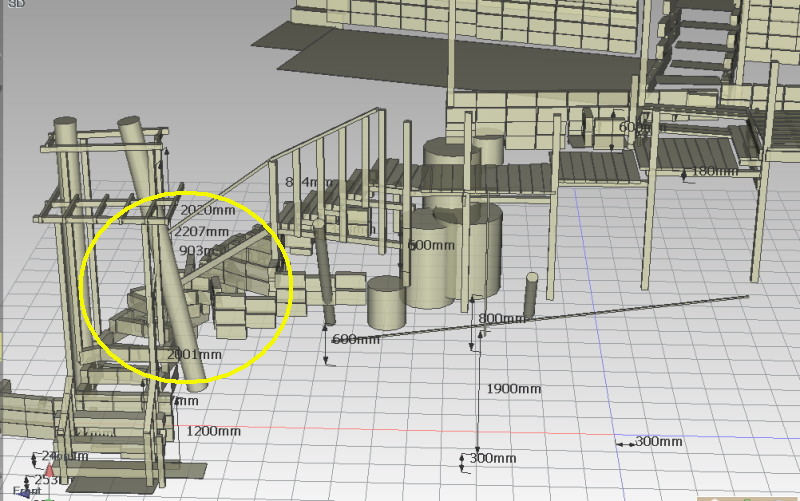Image resolution: width=800 pixels, height=501 pixels.
Task: Select the long thin rod lying on the ground
Action: tap(600, 313)
